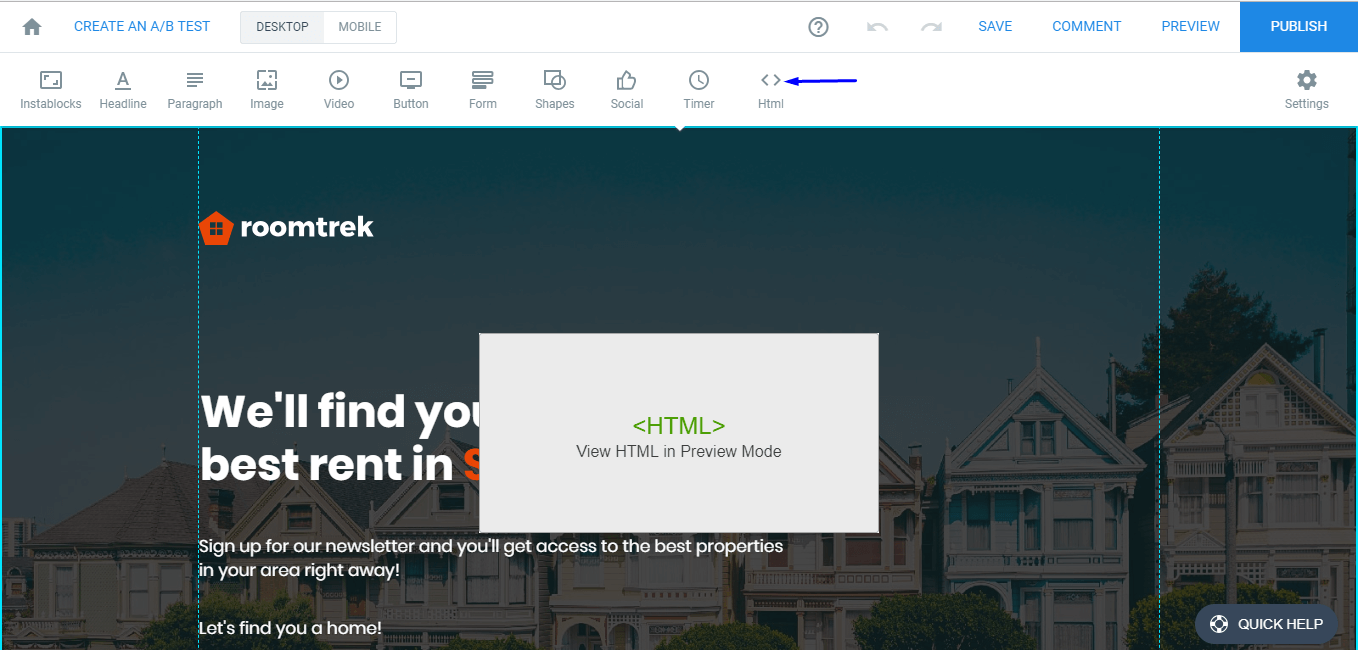
Task: Open the Comment mode
Action: click(x=1087, y=27)
